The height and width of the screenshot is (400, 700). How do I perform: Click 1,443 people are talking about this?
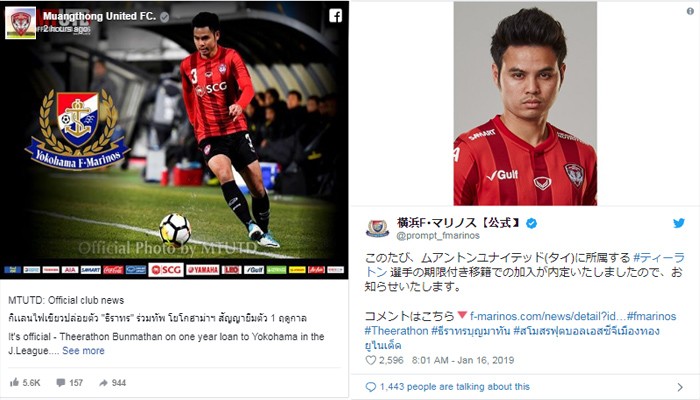(454, 387)
